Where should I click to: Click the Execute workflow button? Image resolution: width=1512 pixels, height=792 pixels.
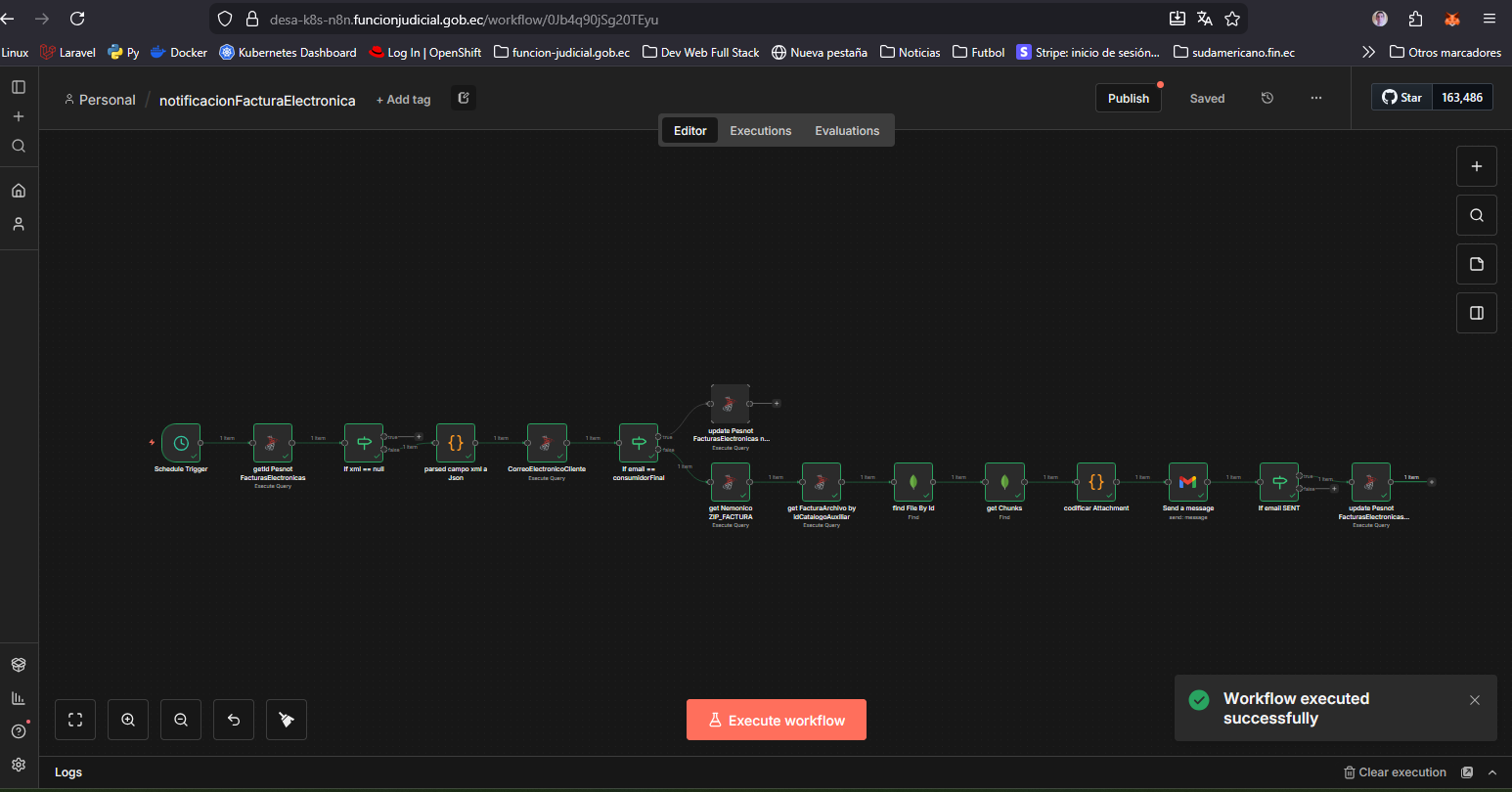[x=776, y=720]
